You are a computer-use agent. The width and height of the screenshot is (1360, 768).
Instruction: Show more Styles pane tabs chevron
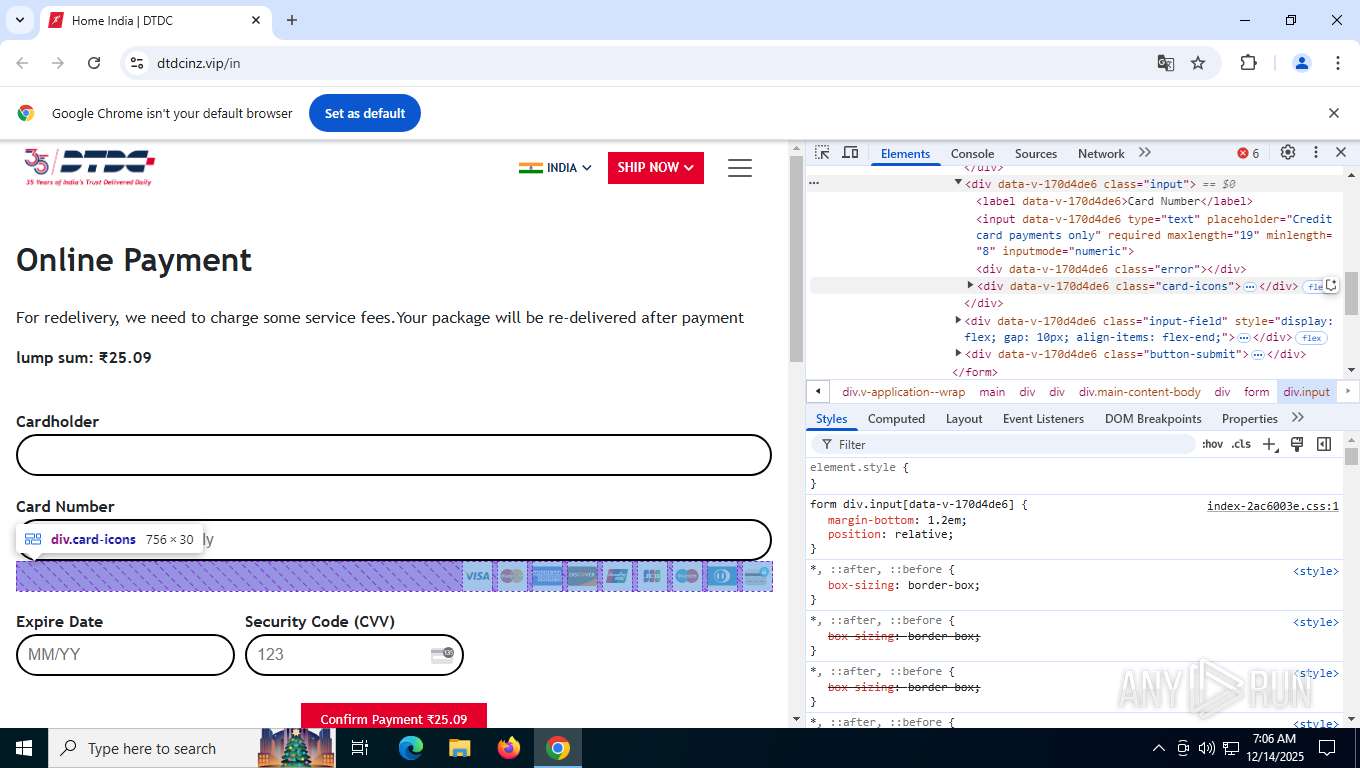click(x=1298, y=418)
